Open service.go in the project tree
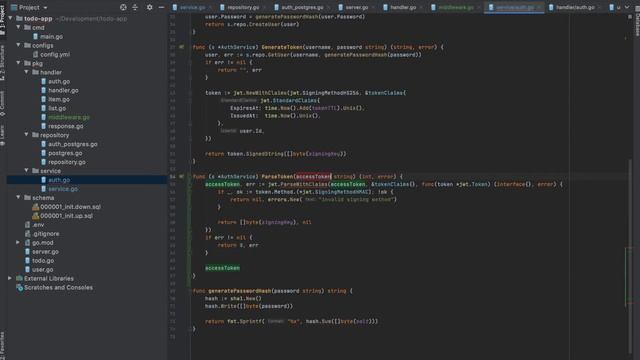Image resolution: width=640 pixels, height=360 pixels. (62, 189)
